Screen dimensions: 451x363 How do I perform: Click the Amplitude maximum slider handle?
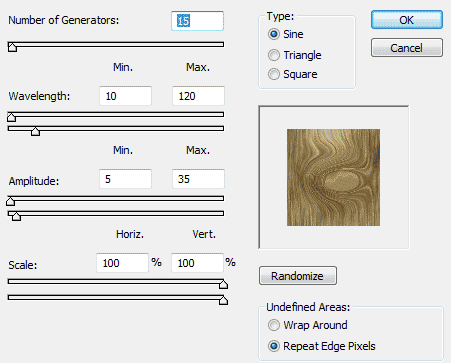[16, 216]
